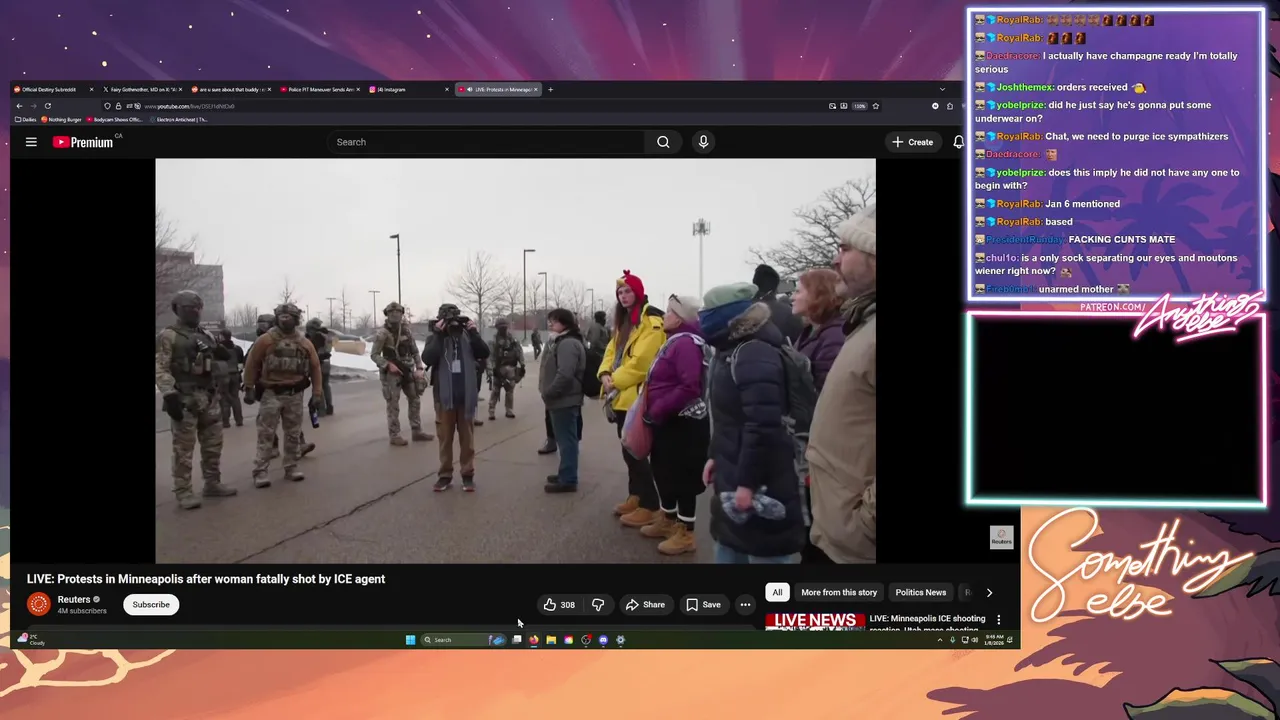Open the LIVE NEWS recommended video thumbnail
Screen dimensions: 1280x720
pos(815,621)
